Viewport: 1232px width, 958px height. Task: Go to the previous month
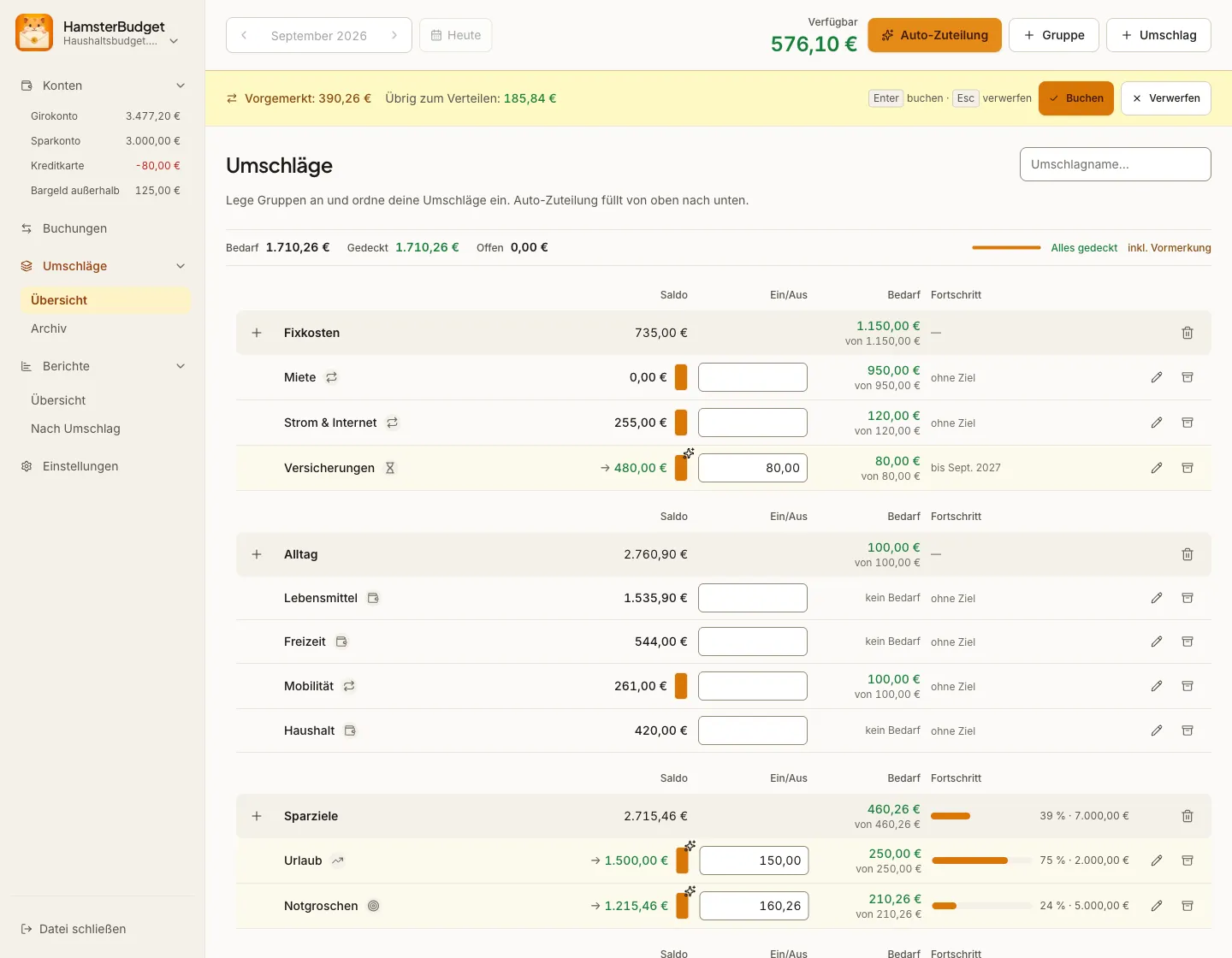[x=244, y=35]
